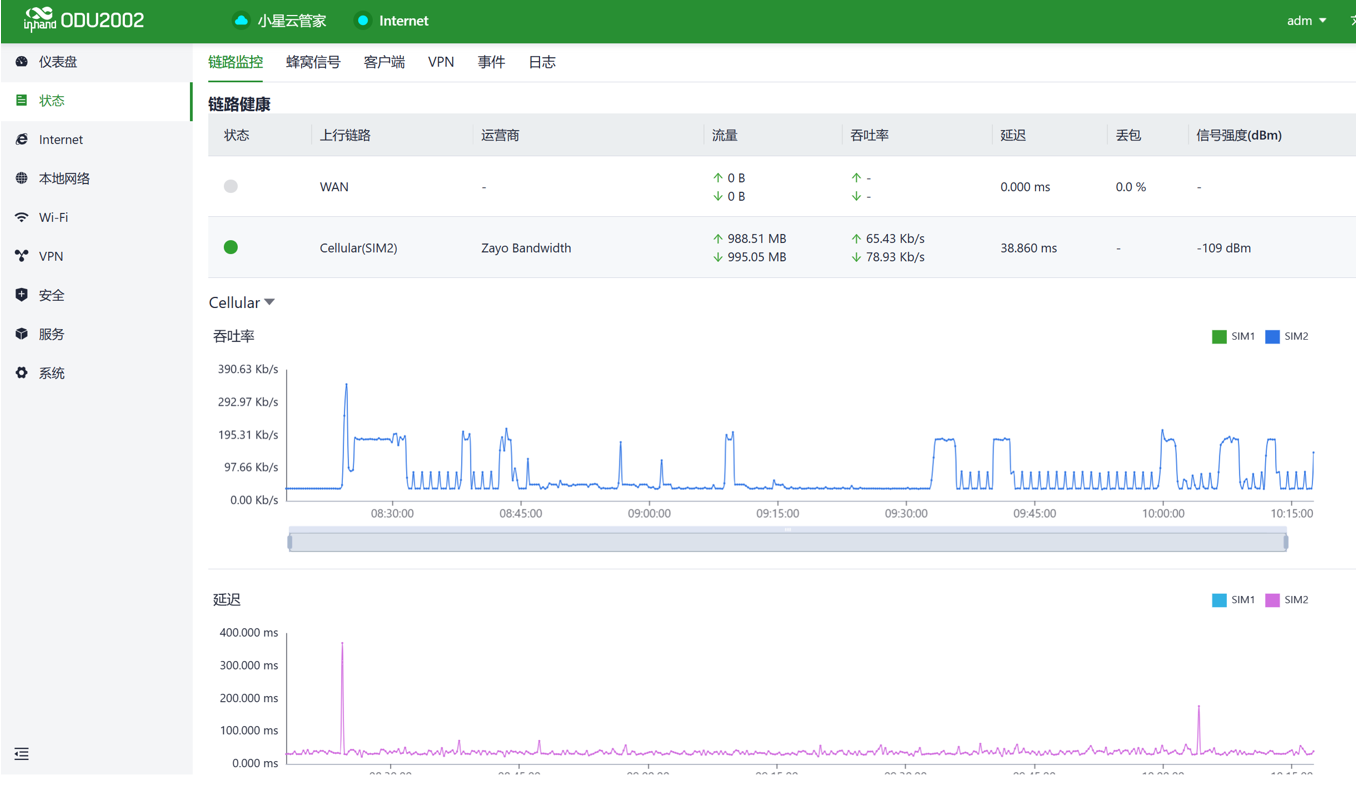Viewport: 1356px width, 785px height.
Task: Click the security shield icon in sidebar
Action: [22, 296]
